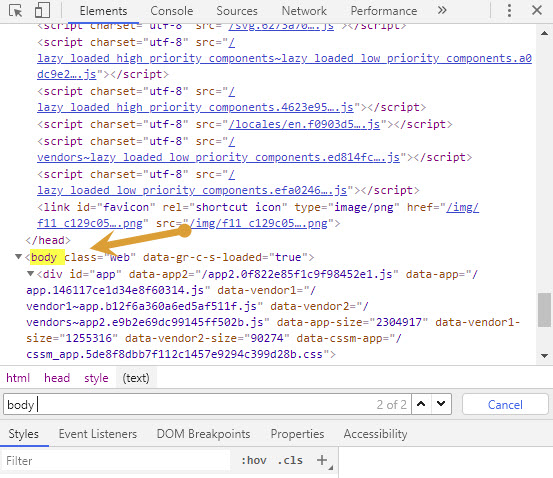Click the data-vendor2-size value 90274
Screen dimensions: 553x478
click(267, 338)
